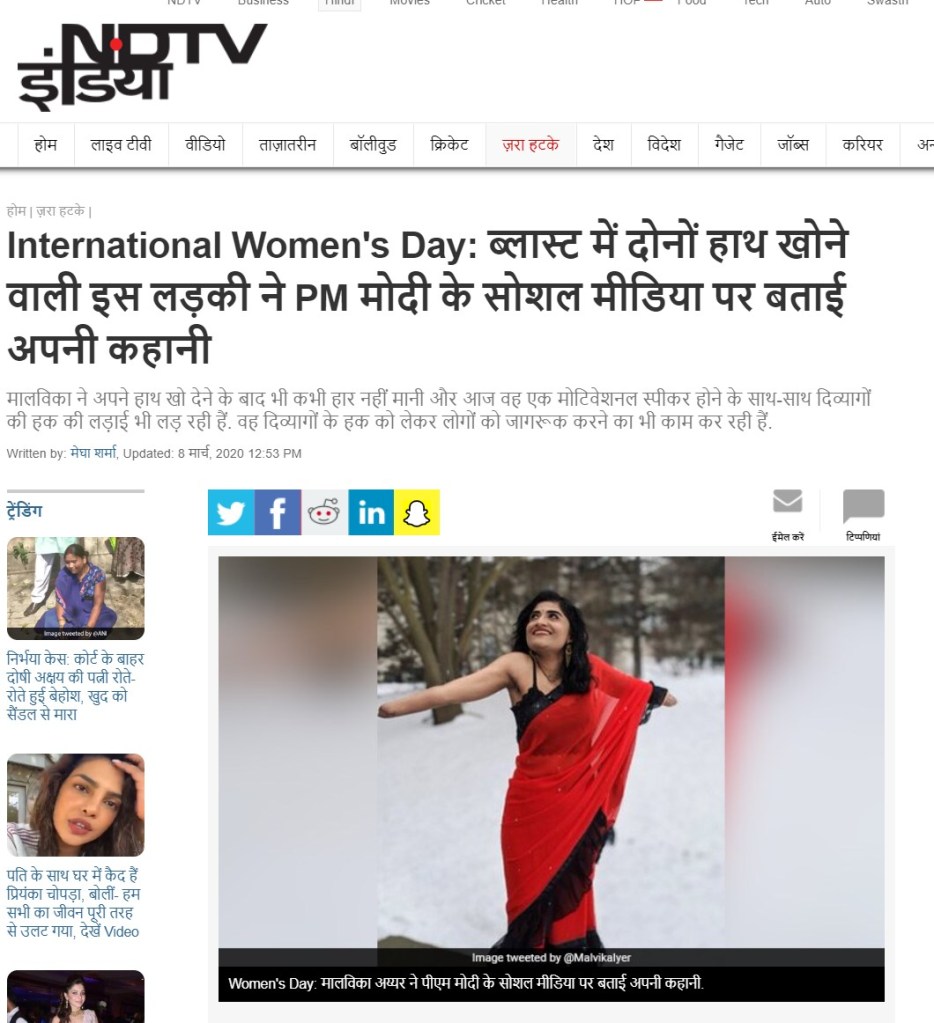Screen dimensions: 934x1023
Task: Tap the Snapchat share icon
Action: point(417,512)
